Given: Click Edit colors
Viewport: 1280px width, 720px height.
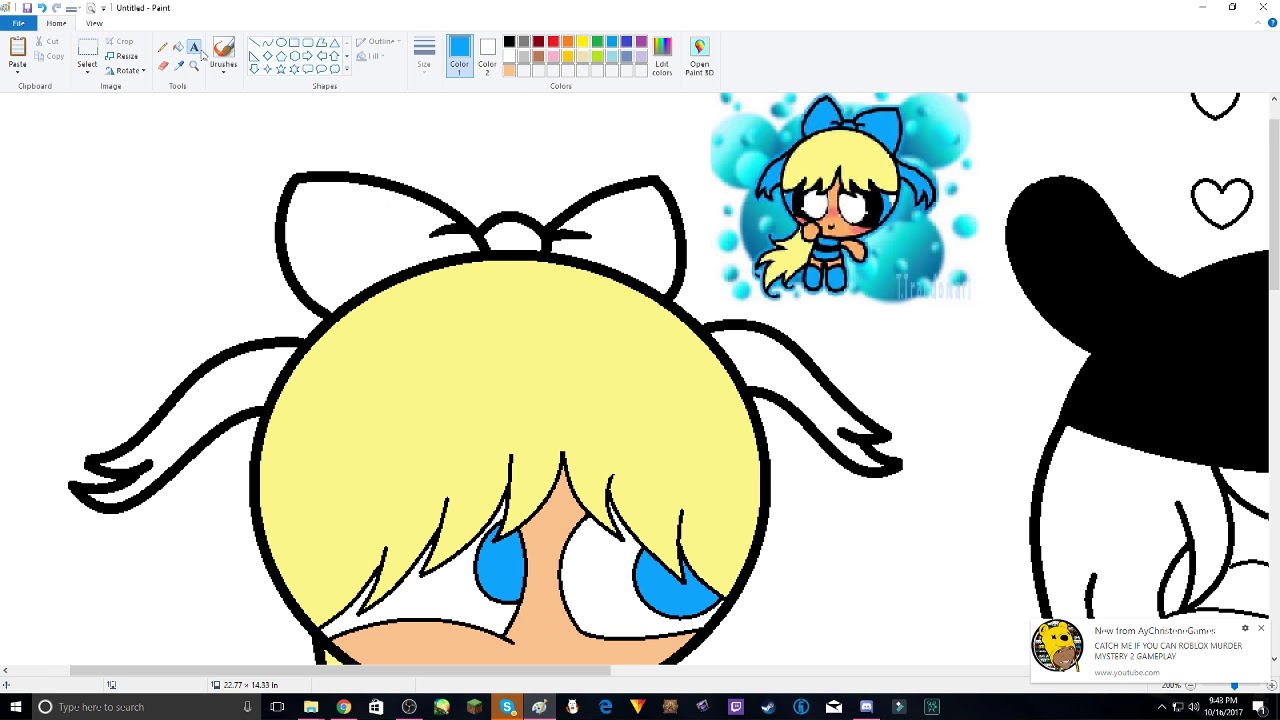Looking at the screenshot, I should click(662, 56).
